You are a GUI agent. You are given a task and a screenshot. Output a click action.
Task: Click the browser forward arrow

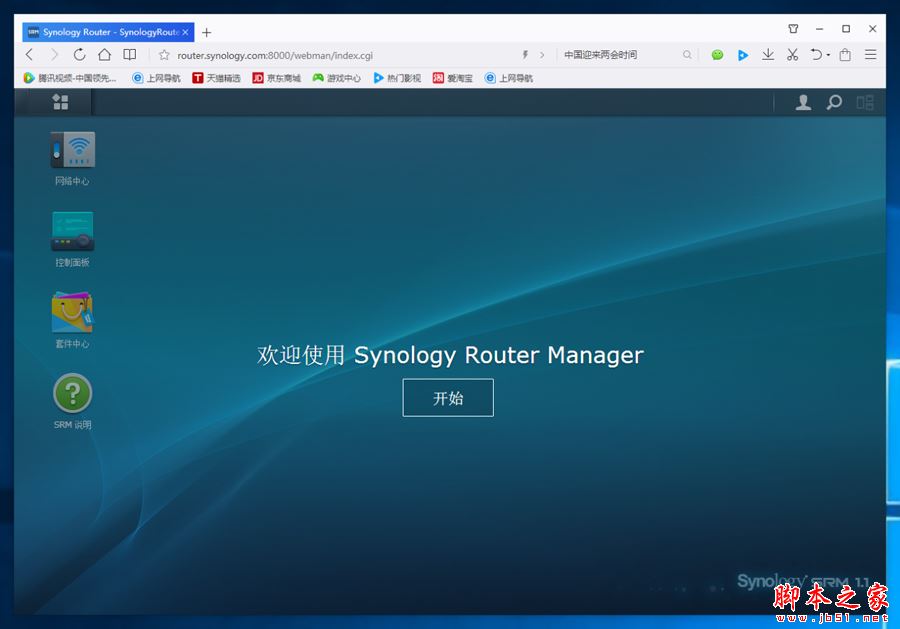pos(55,55)
